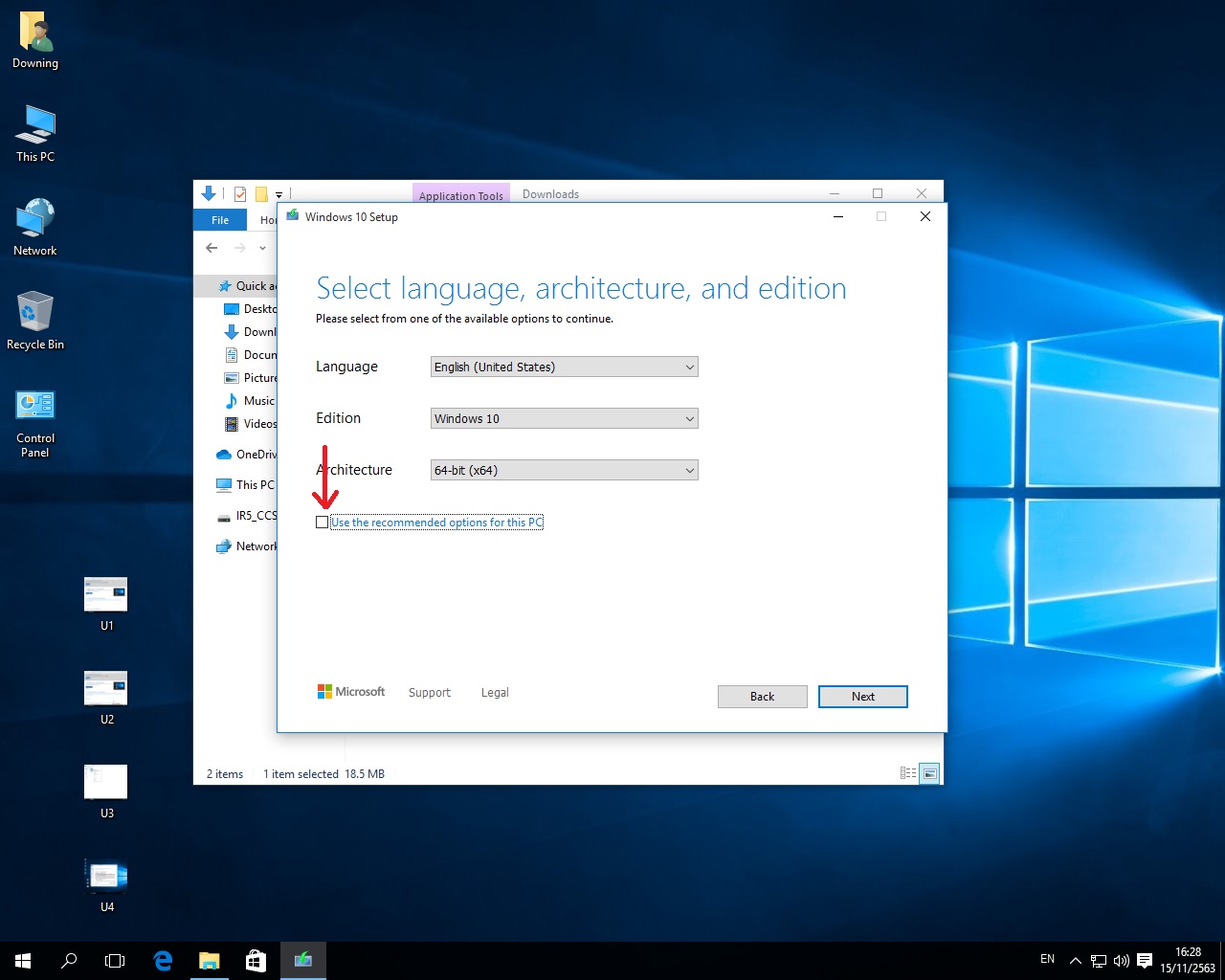
Task: Select Videos in Explorer sidebar
Action: click(251, 424)
